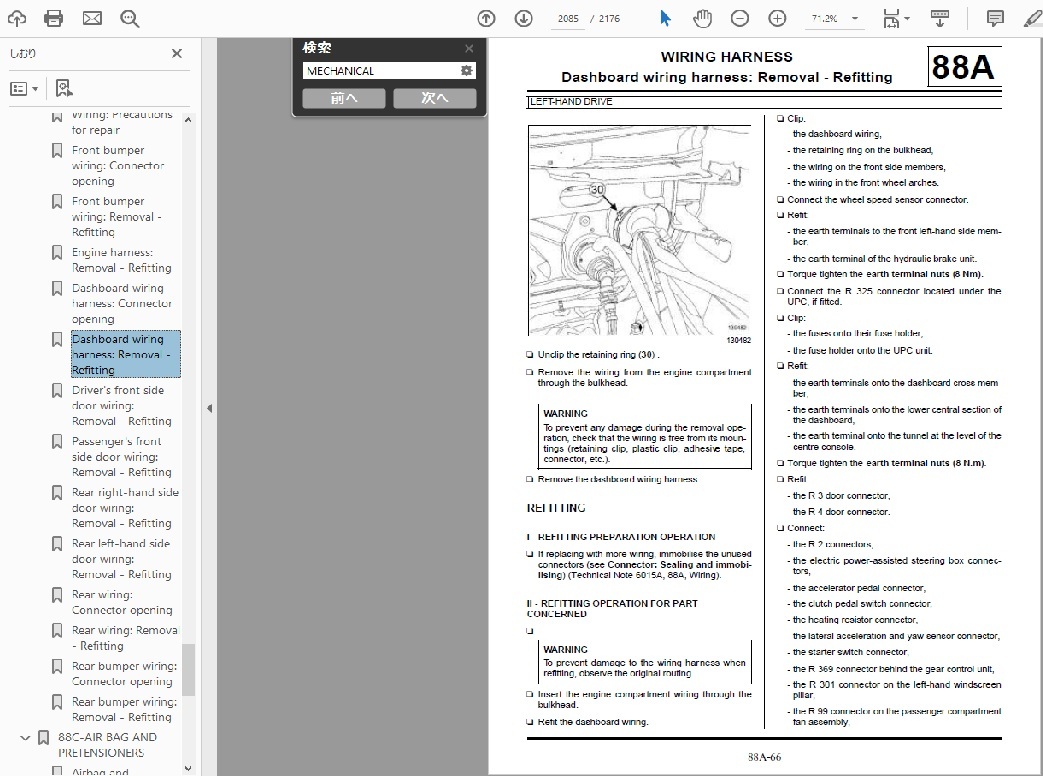
Task: Open the comment tool icon
Action: pyautogui.click(x=995, y=18)
